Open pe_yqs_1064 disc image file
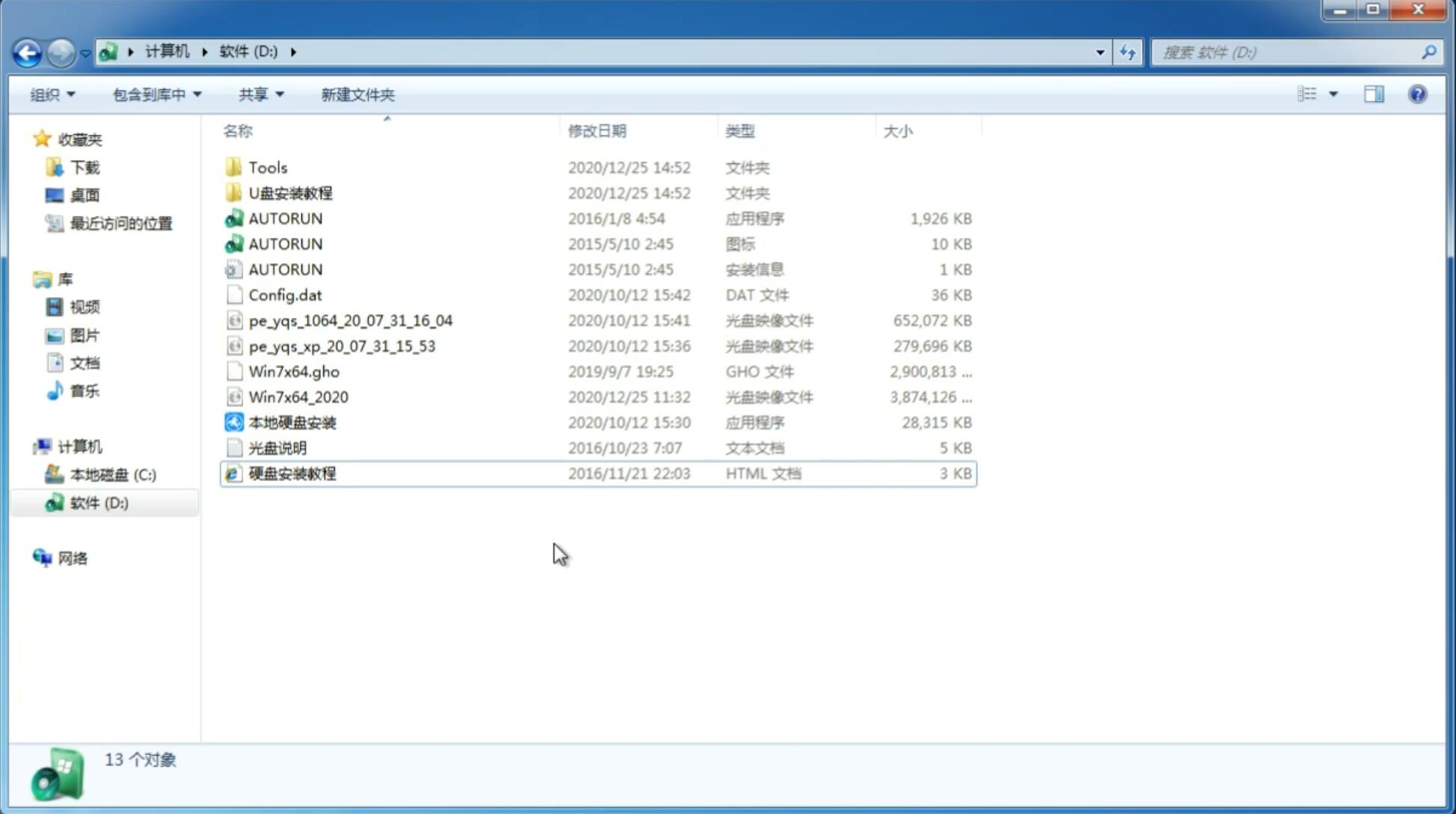The height and width of the screenshot is (814, 1456). pyautogui.click(x=350, y=320)
